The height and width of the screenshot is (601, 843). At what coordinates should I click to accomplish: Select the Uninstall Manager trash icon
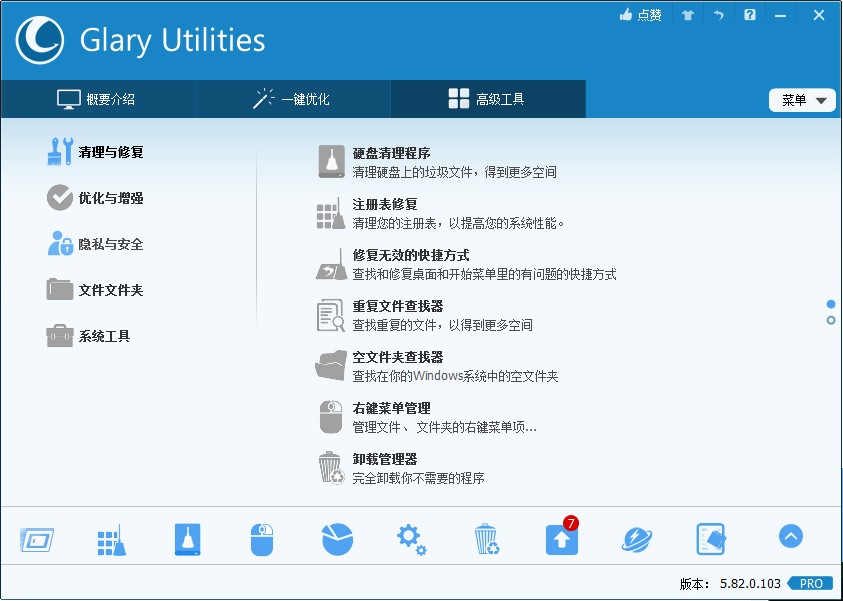click(486, 537)
